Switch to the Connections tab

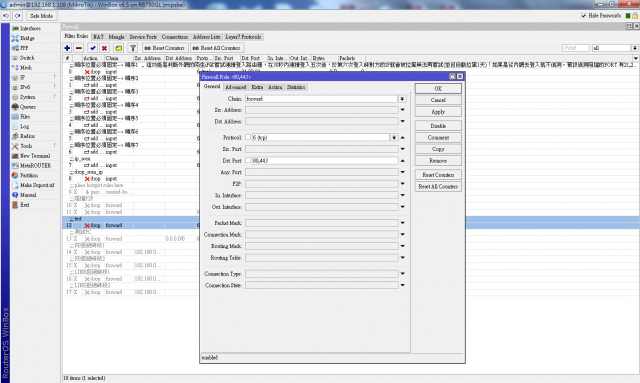(x=175, y=37)
